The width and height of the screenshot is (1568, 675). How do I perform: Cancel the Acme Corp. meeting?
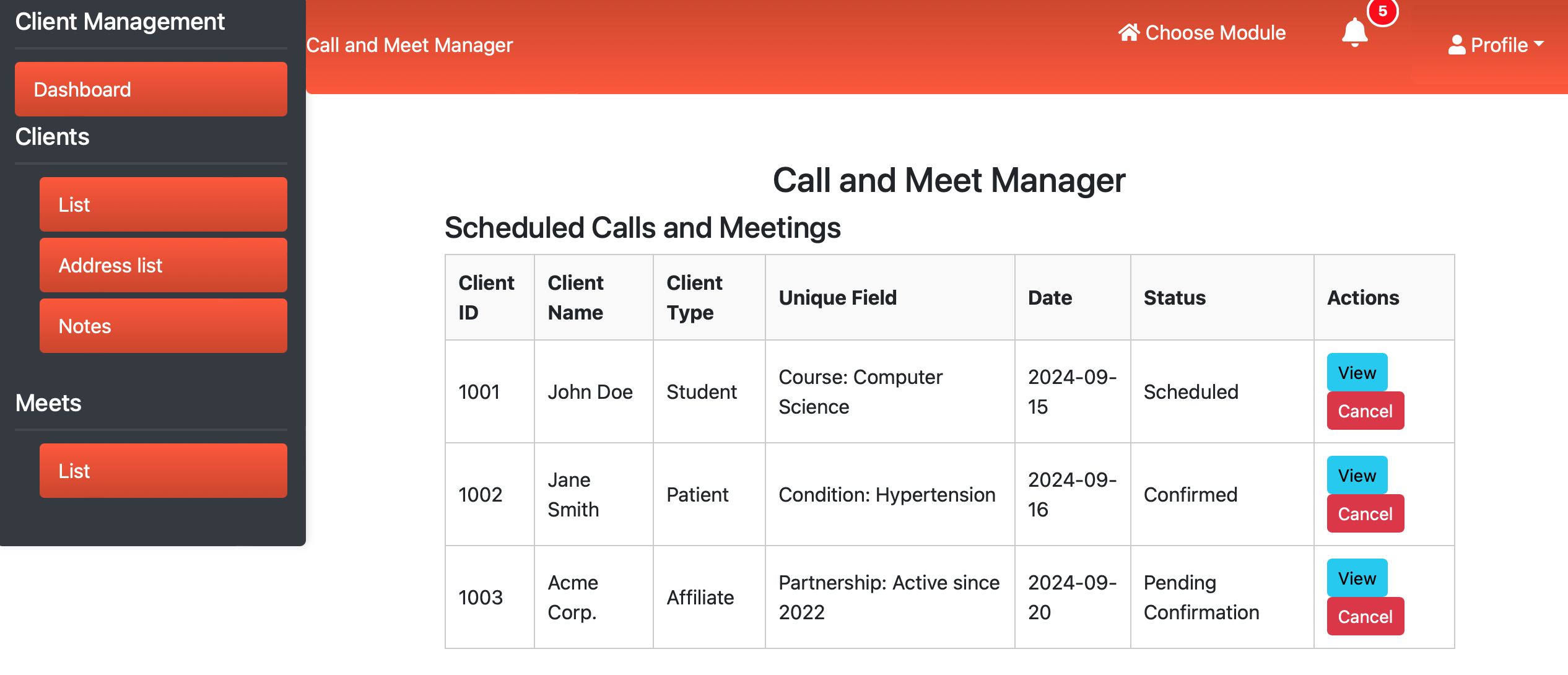point(1365,616)
